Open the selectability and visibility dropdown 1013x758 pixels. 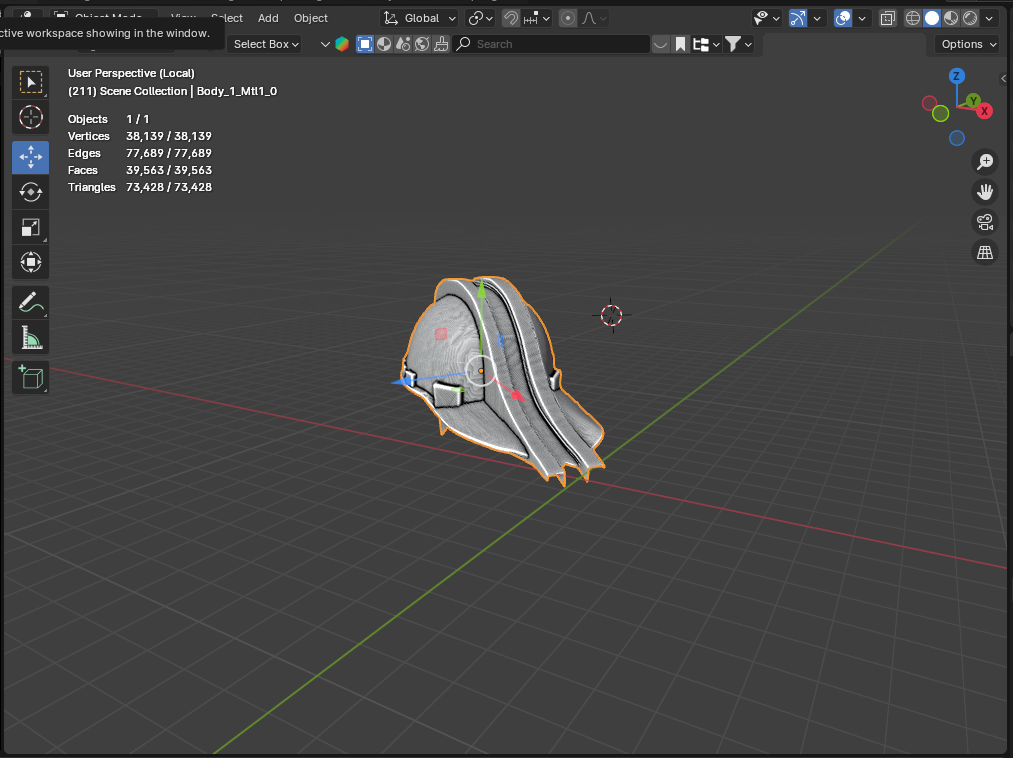[x=767, y=18]
